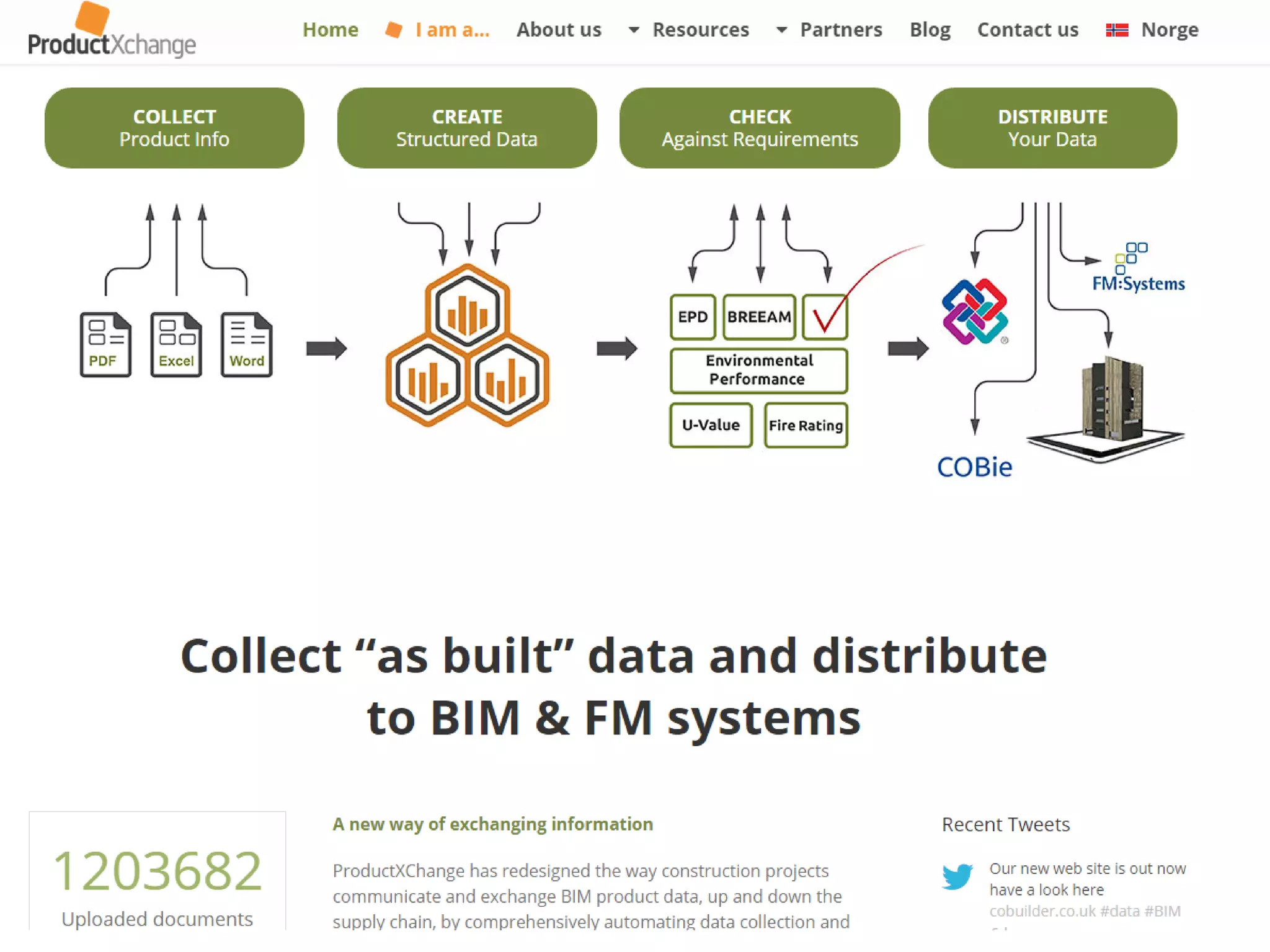1270x952 pixels.
Task: Open the Blog menu item
Action: point(930,30)
